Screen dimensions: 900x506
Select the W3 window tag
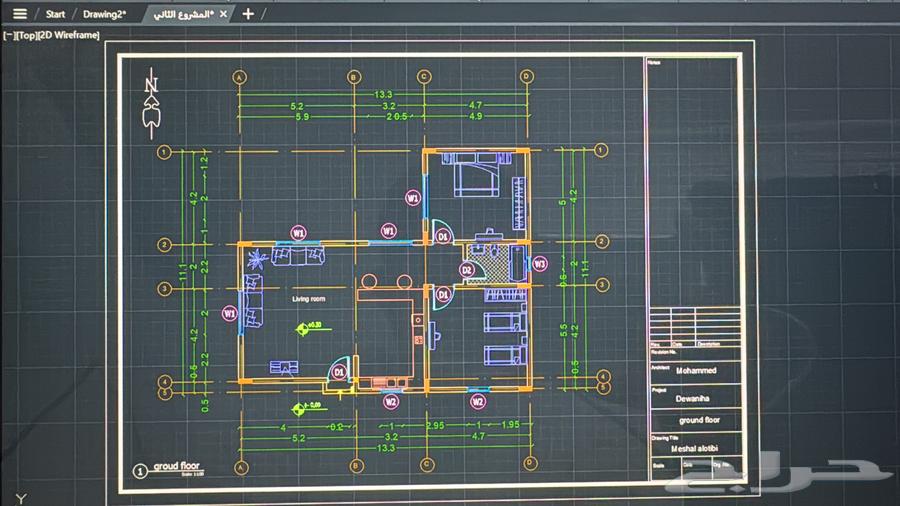point(539,264)
